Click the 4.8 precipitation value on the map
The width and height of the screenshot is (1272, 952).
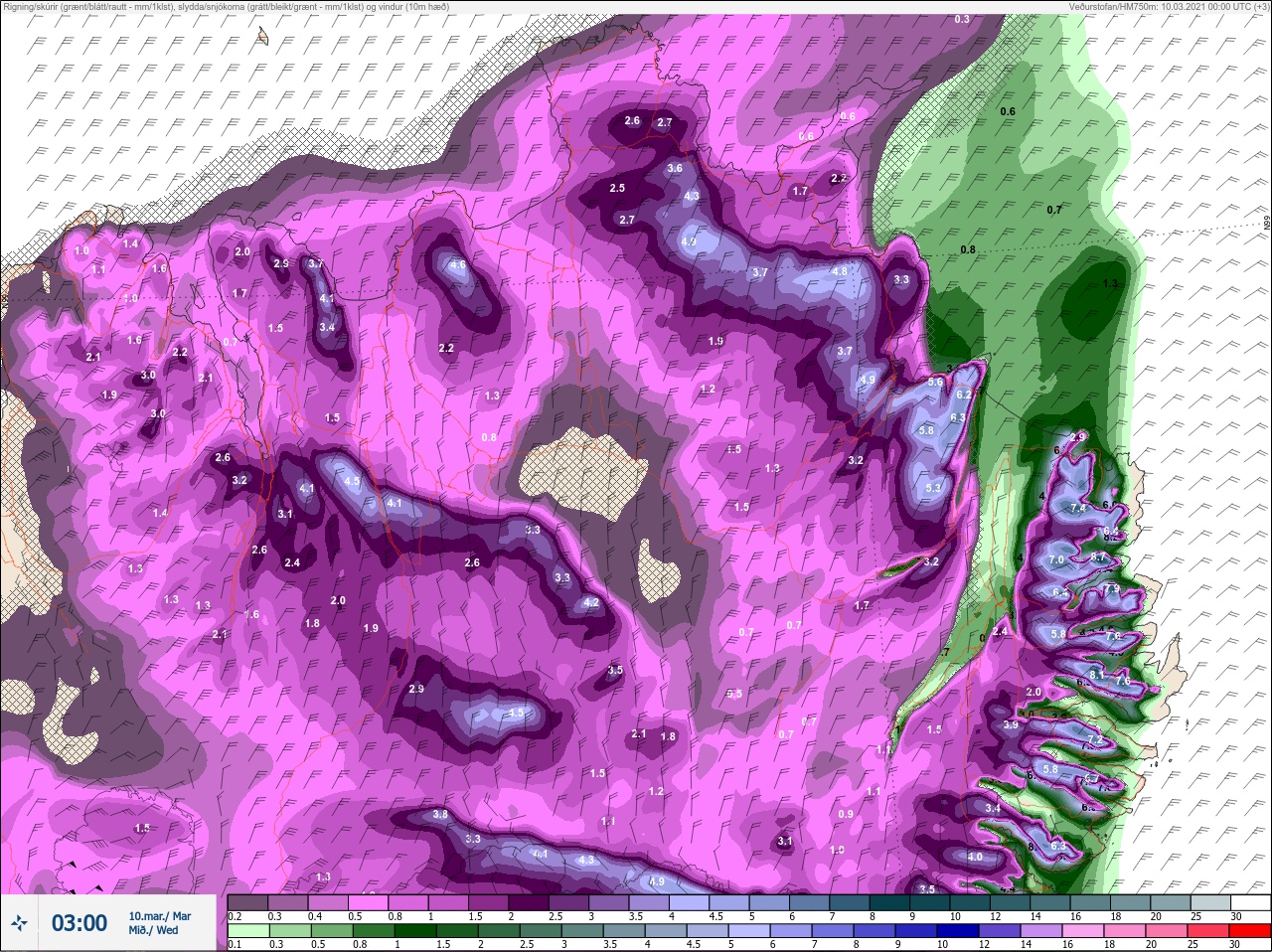[x=839, y=271]
